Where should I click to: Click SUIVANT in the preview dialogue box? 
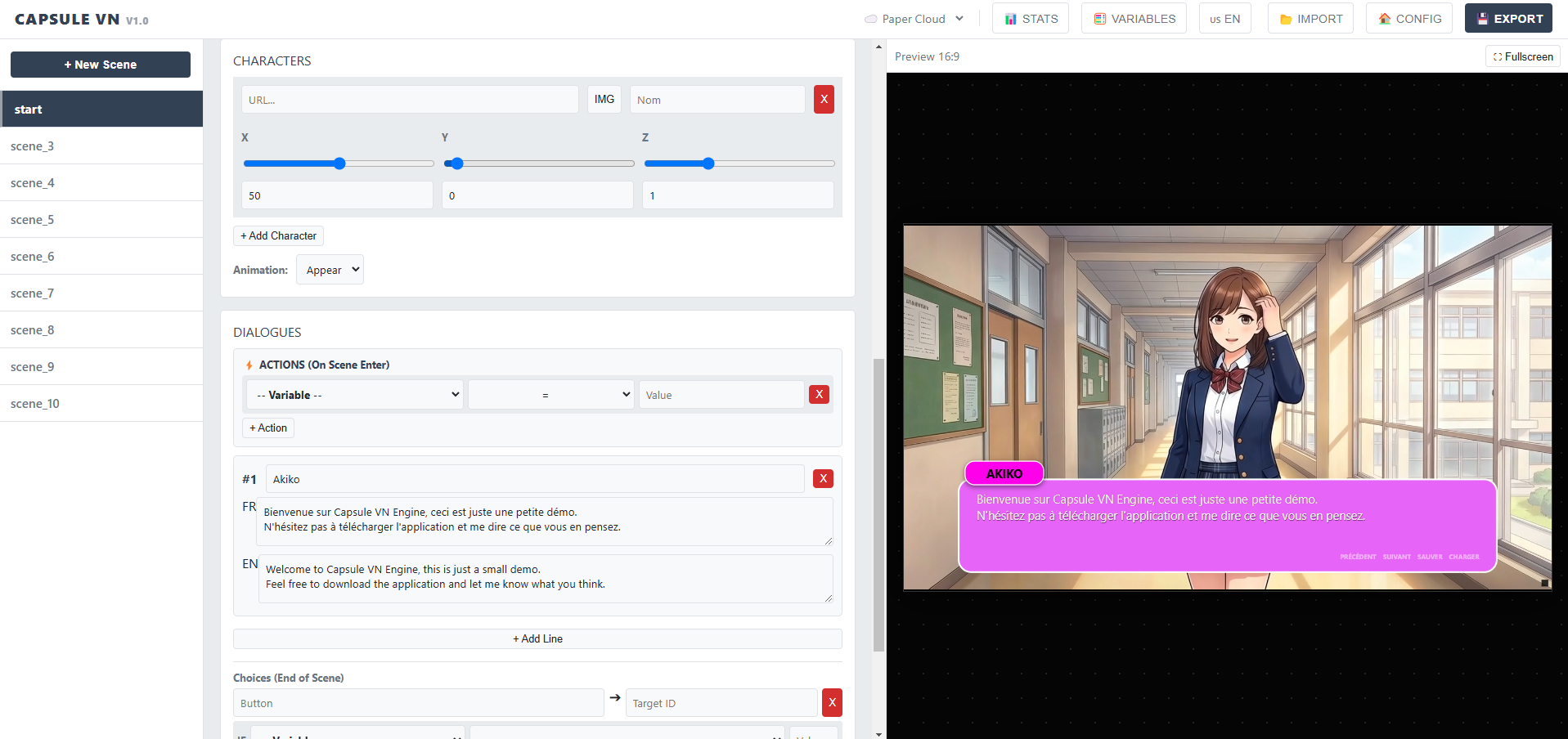1397,557
